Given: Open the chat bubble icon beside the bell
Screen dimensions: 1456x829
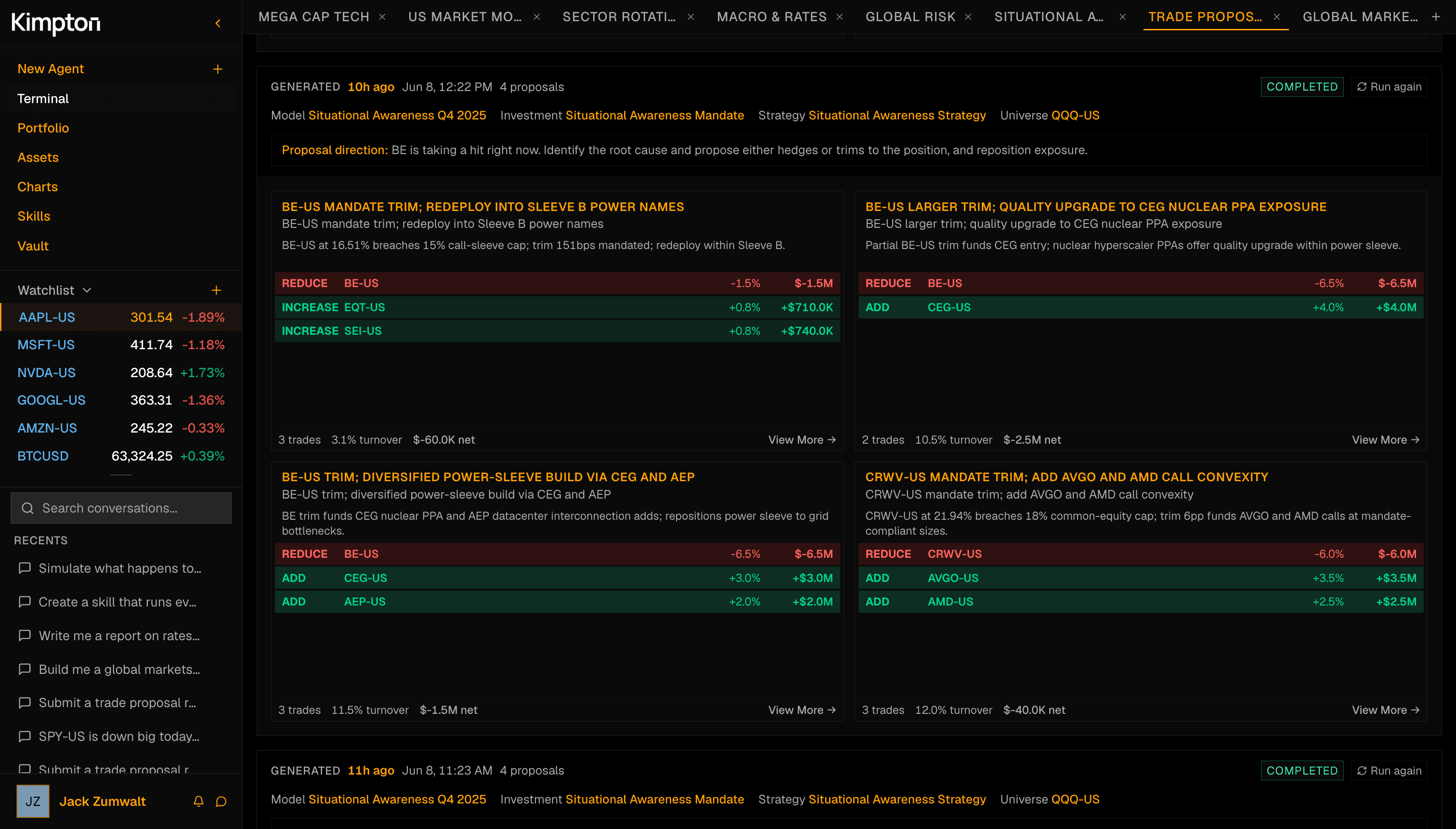Looking at the screenshot, I should tap(221, 801).
